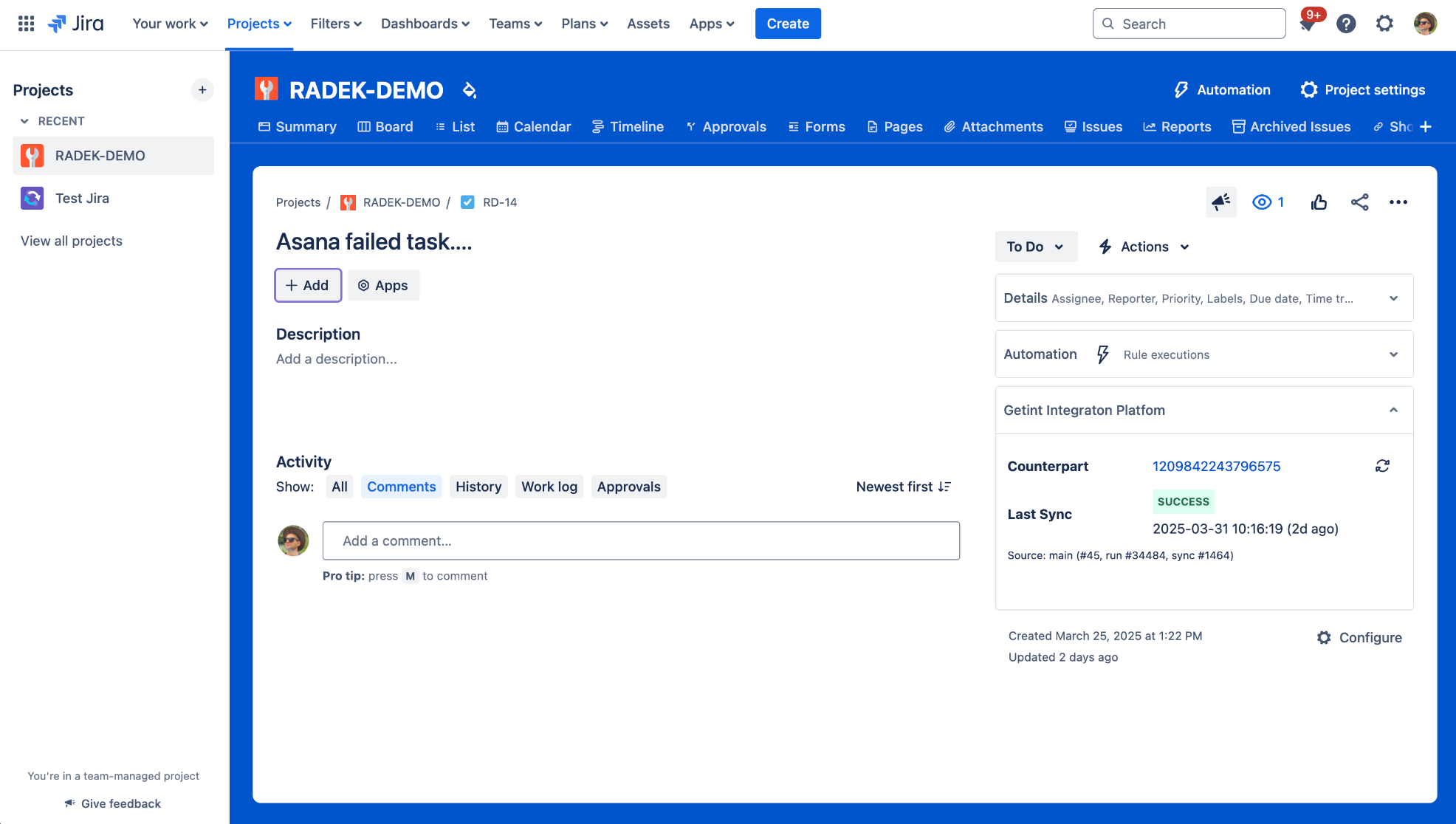Collapse the Getint Integraton Platfom panel

click(1203, 411)
